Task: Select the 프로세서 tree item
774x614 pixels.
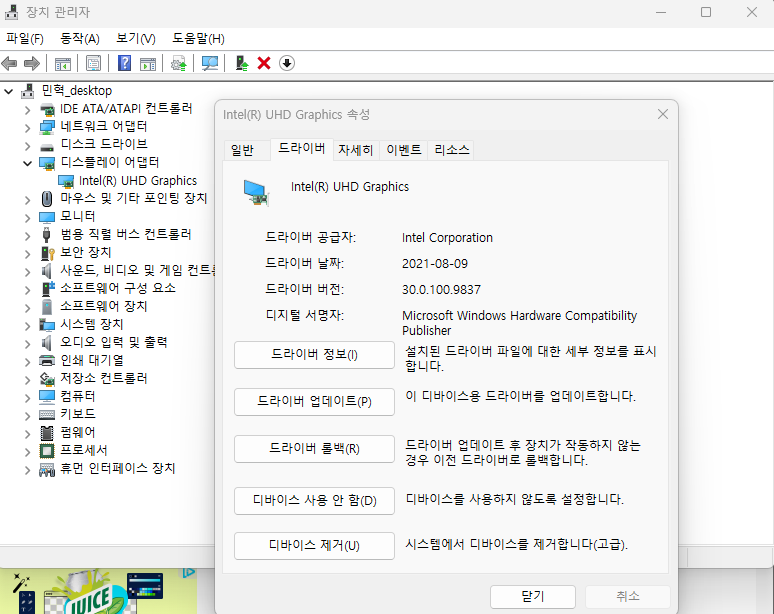Action: click(84, 450)
